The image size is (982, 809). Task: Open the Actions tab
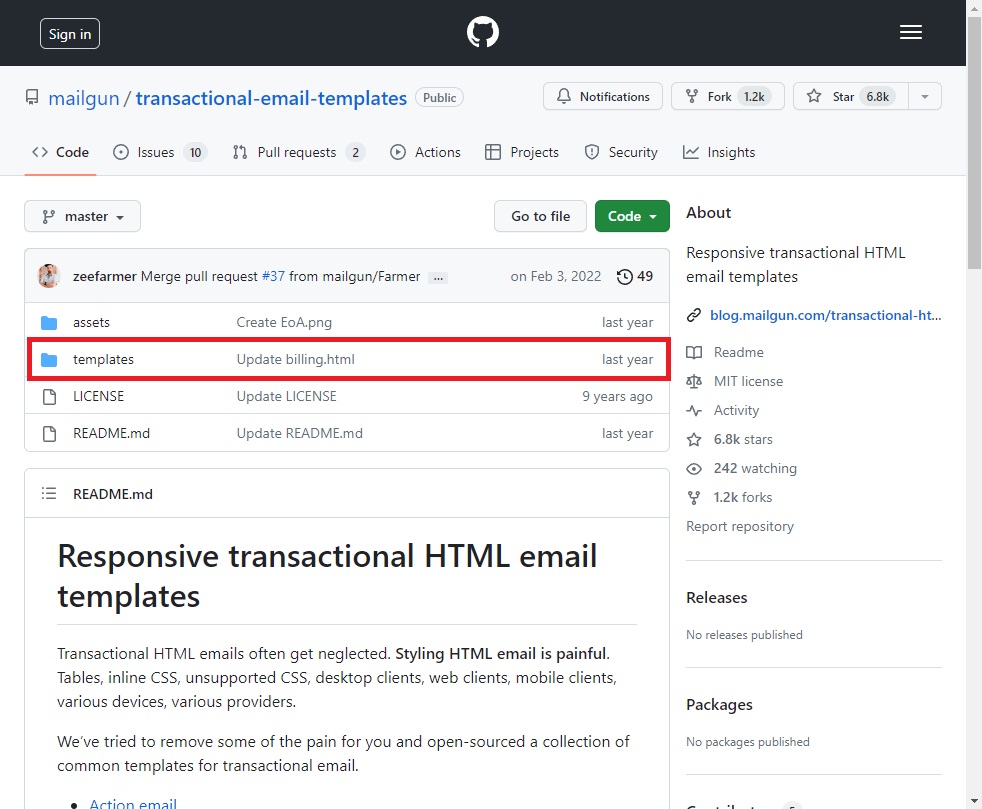pyautogui.click(x=425, y=152)
